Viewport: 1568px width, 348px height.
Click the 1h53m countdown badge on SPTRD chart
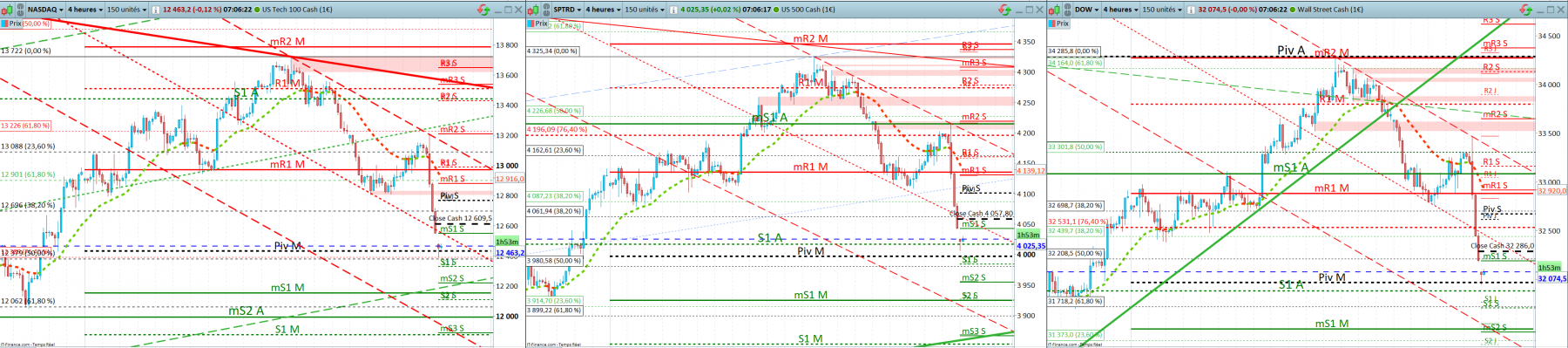click(1028, 235)
